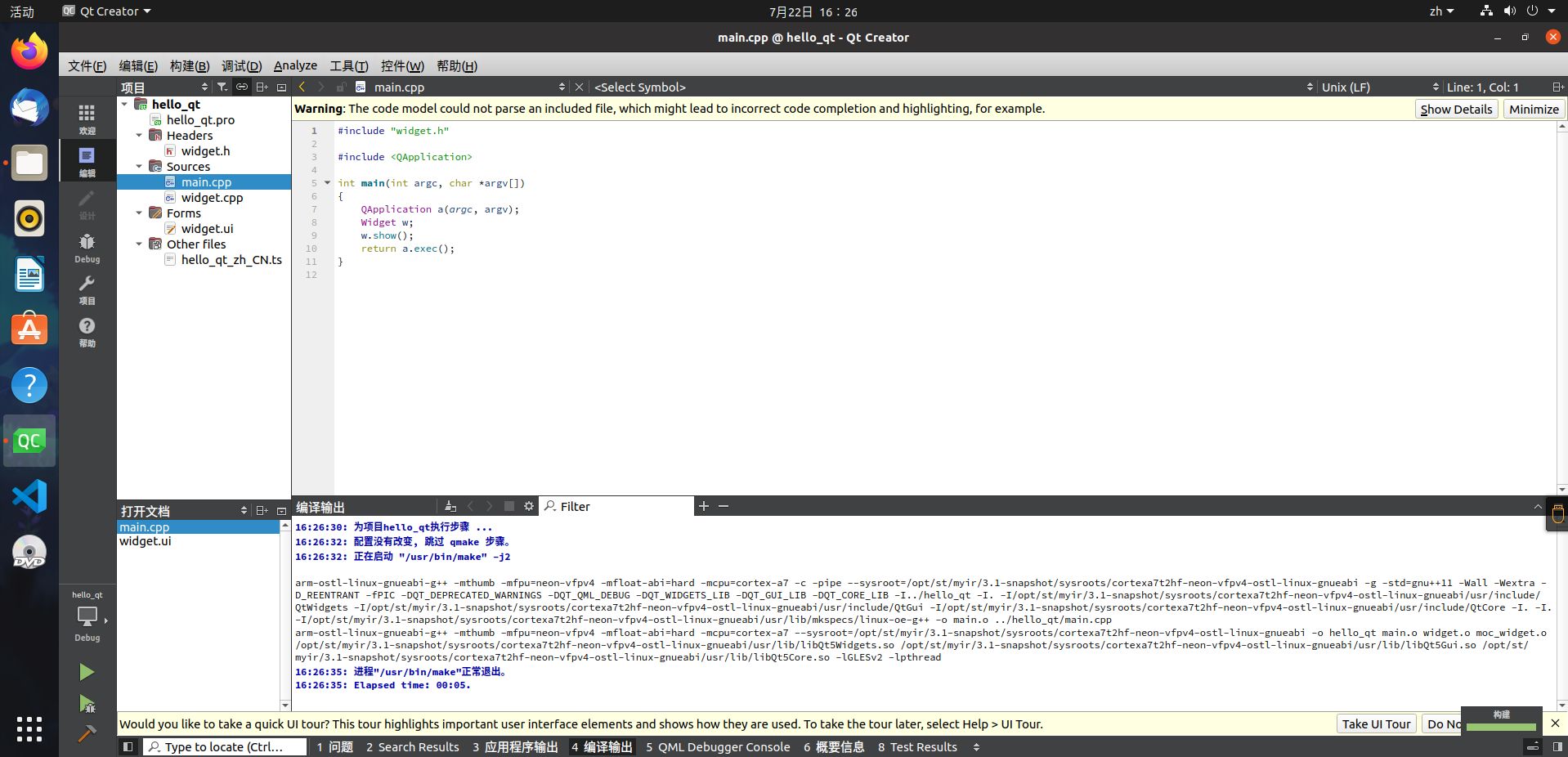Open the 构建(B) menu
Viewport: 1568px width, 757px height.
(x=190, y=65)
